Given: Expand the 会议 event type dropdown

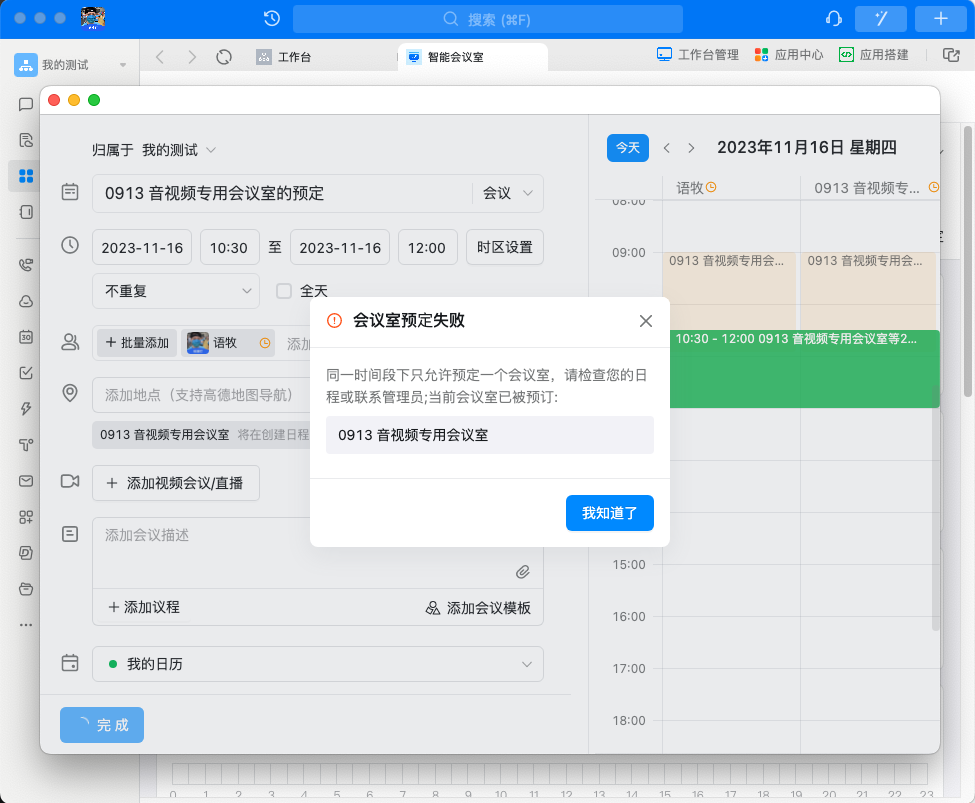Looking at the screenshot, I should pos(508,194).
